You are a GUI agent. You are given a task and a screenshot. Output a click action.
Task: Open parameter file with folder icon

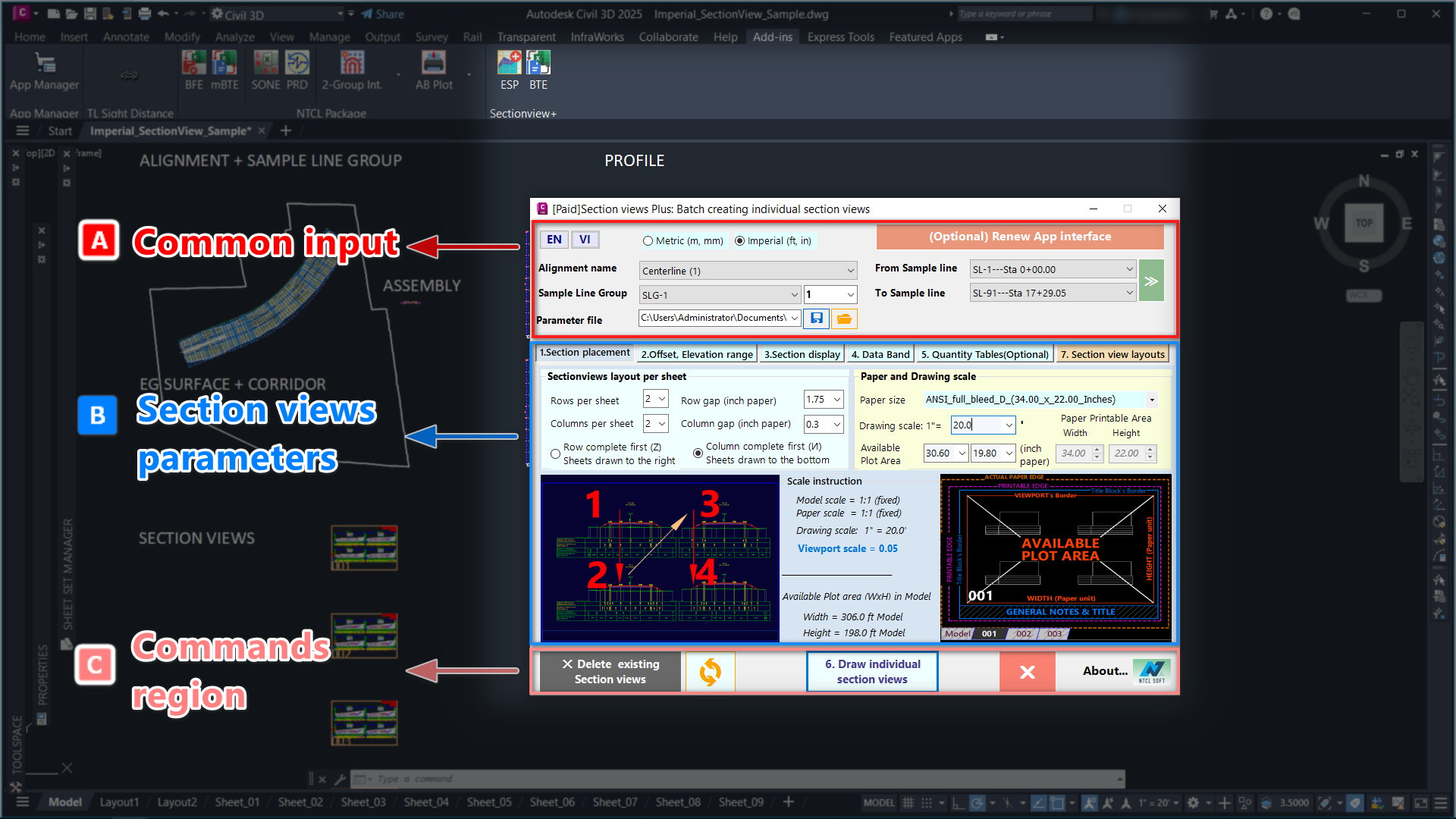point(844,318)
